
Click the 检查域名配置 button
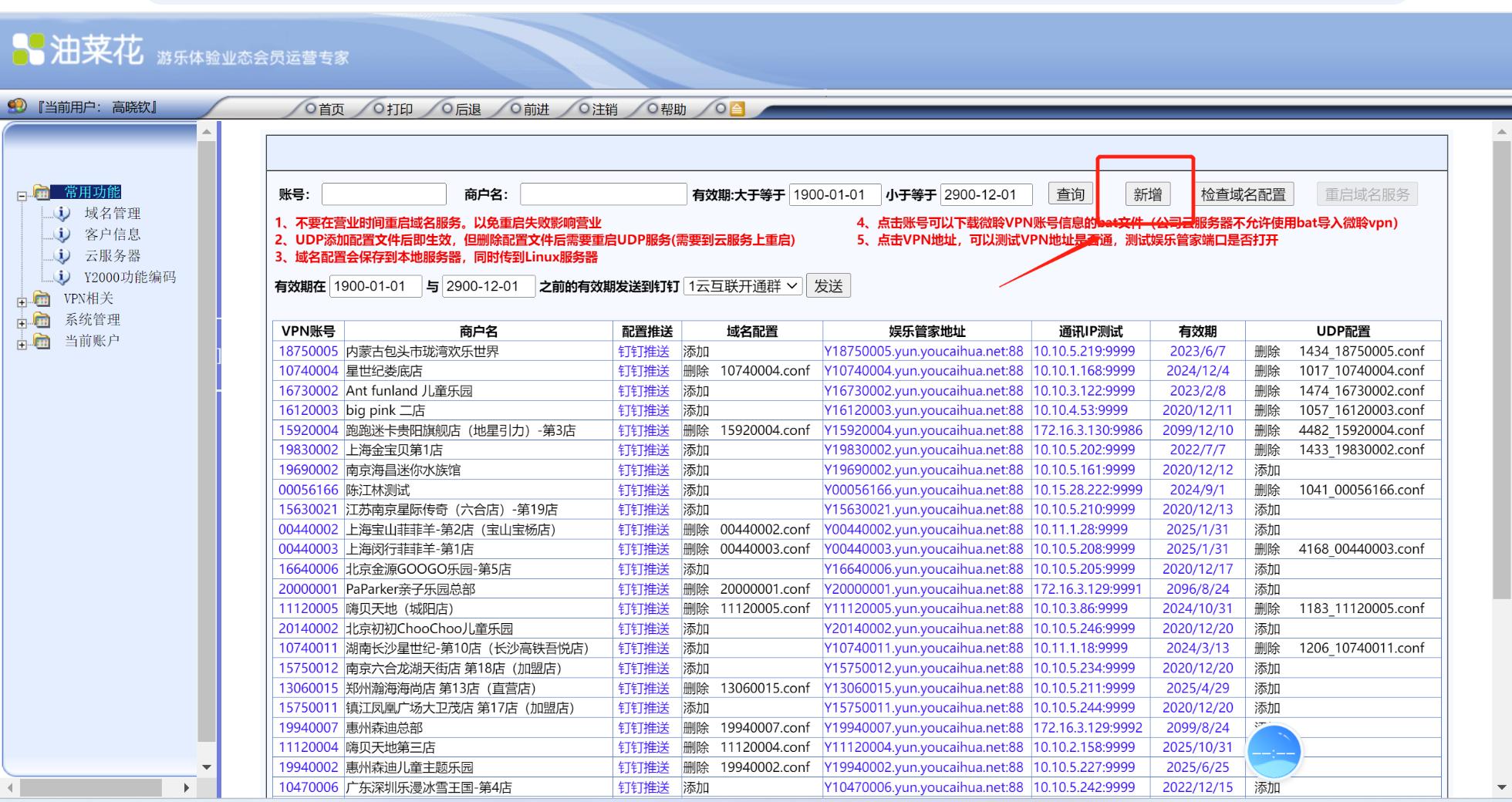1244,194
